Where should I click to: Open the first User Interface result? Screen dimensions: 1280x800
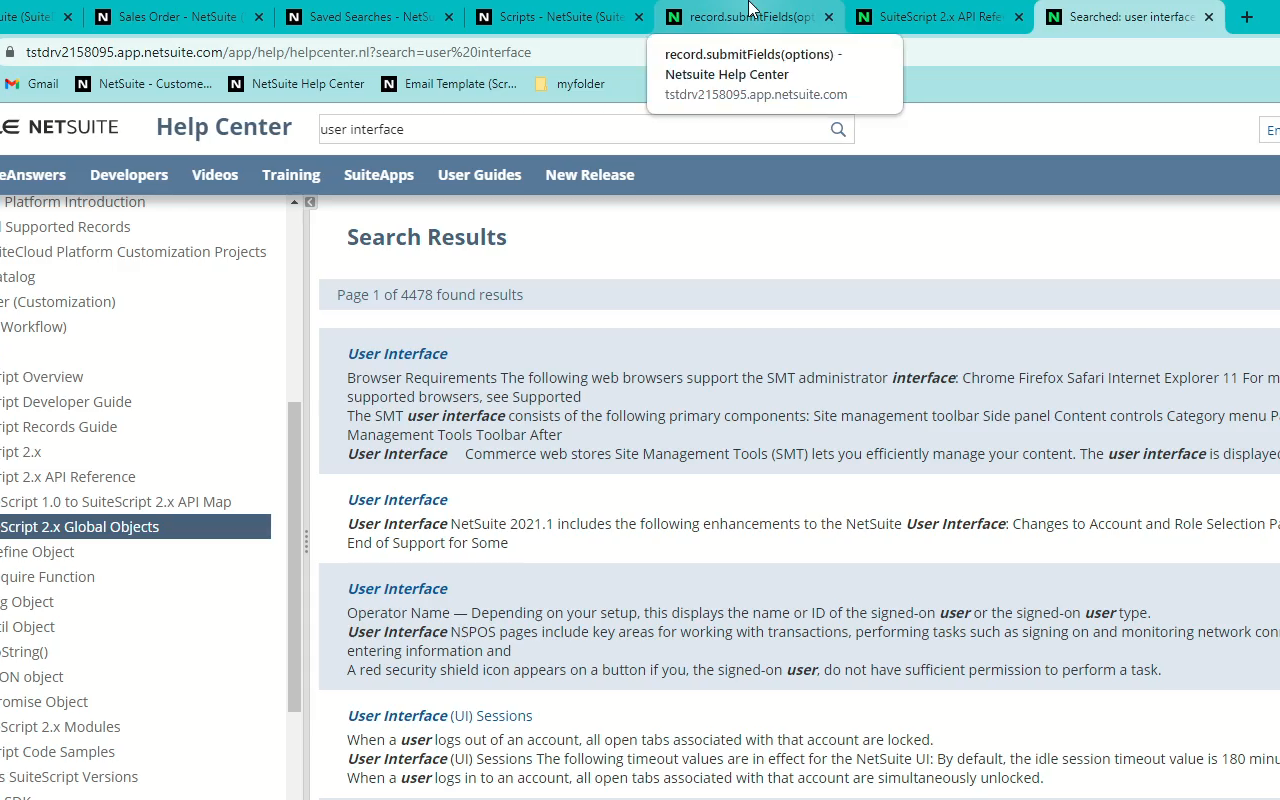pyautogui.click(x=397, y=354)
